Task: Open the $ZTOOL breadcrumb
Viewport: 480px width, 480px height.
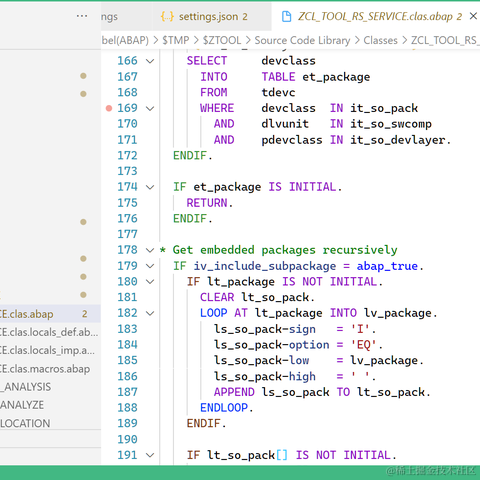Action: [222, 40]
